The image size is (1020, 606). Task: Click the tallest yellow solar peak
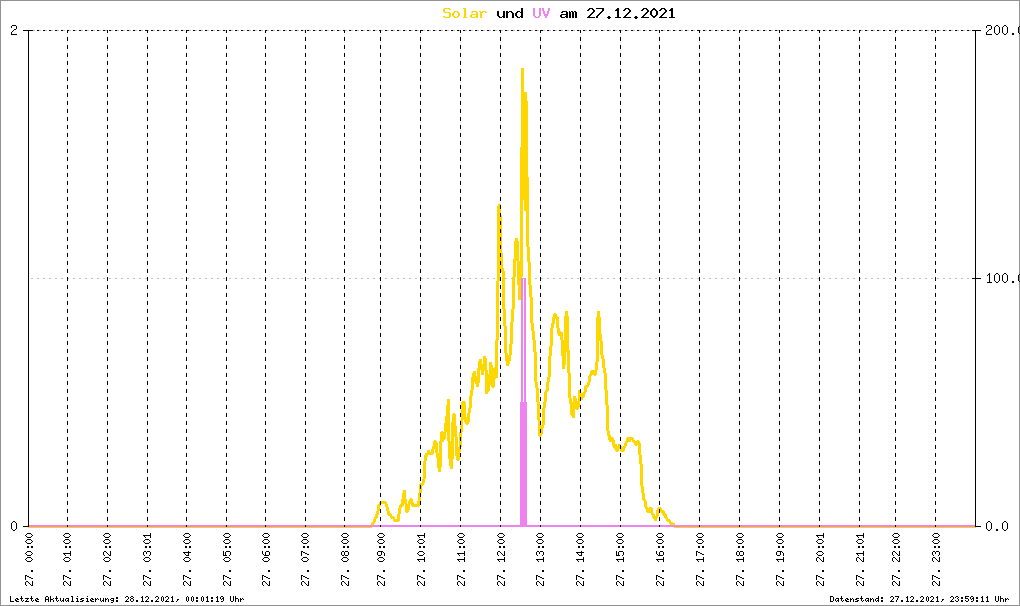[522, 70]
